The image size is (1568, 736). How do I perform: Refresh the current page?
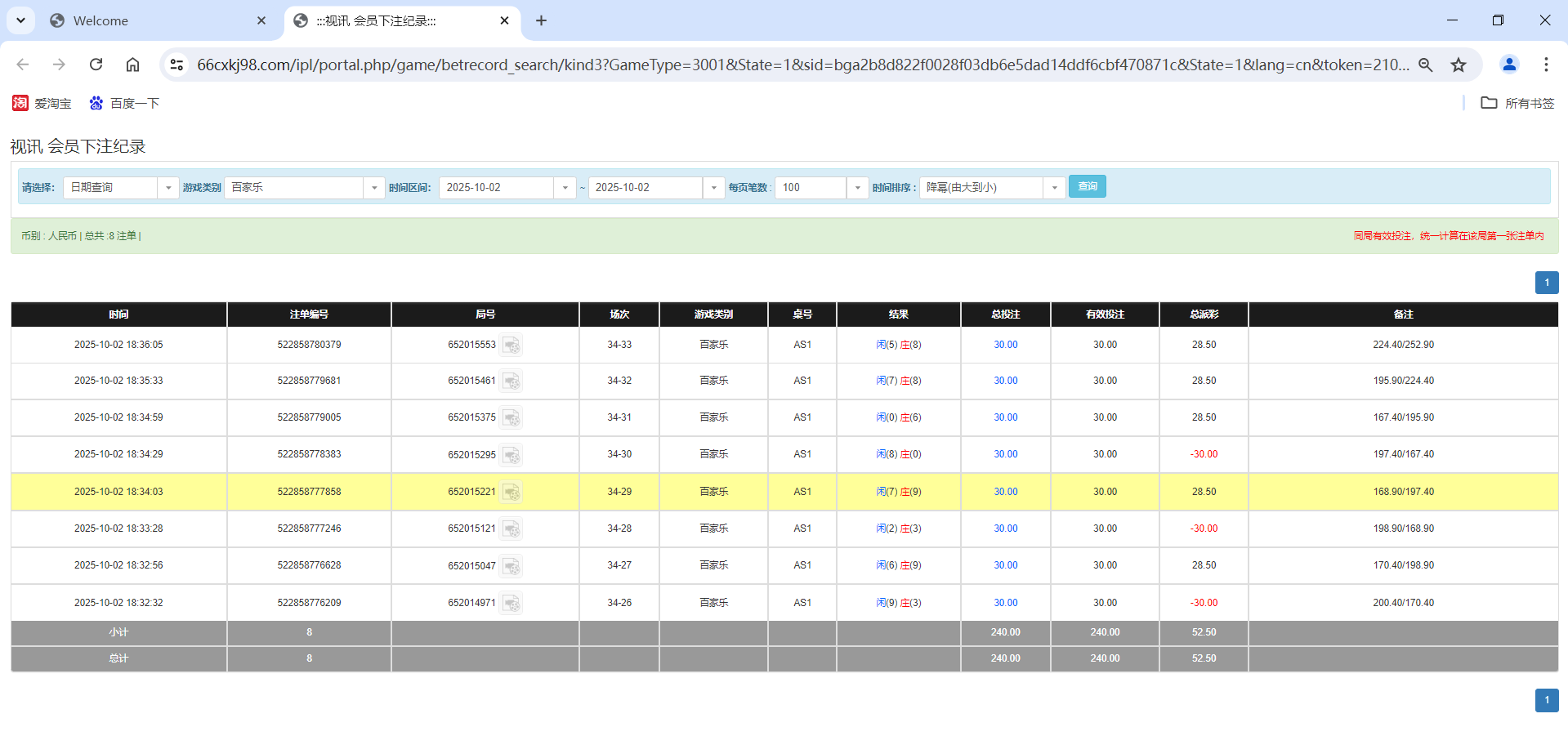tap(96, 65)
